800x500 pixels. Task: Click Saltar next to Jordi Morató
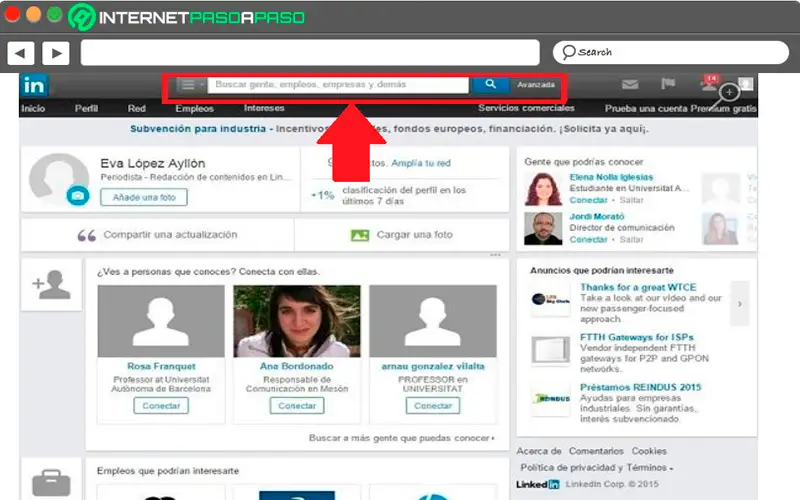point(631,239)
